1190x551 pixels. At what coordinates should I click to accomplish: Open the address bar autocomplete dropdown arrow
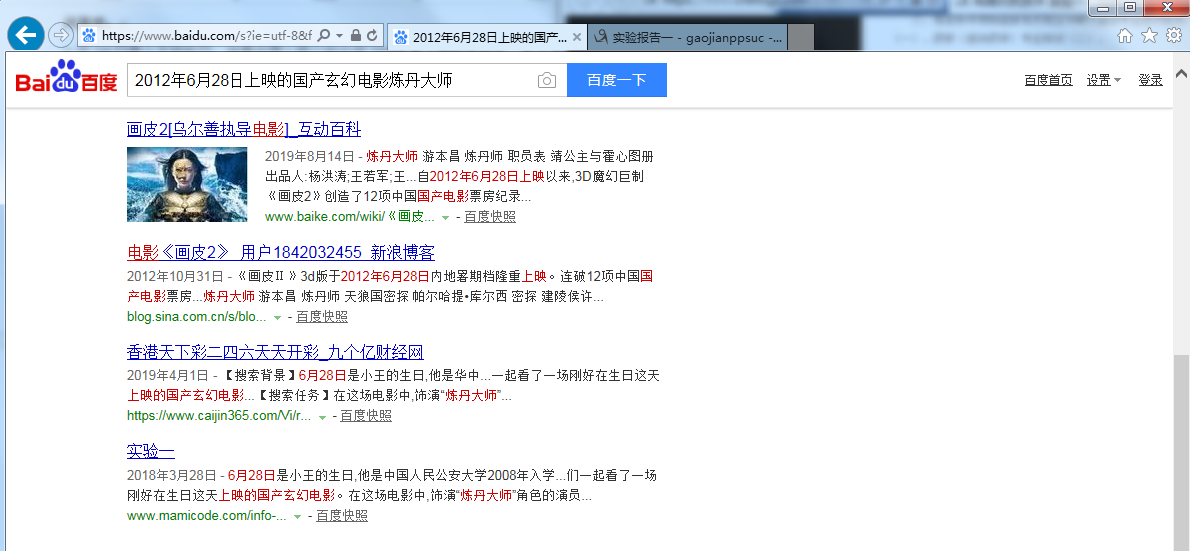[339, 36]
